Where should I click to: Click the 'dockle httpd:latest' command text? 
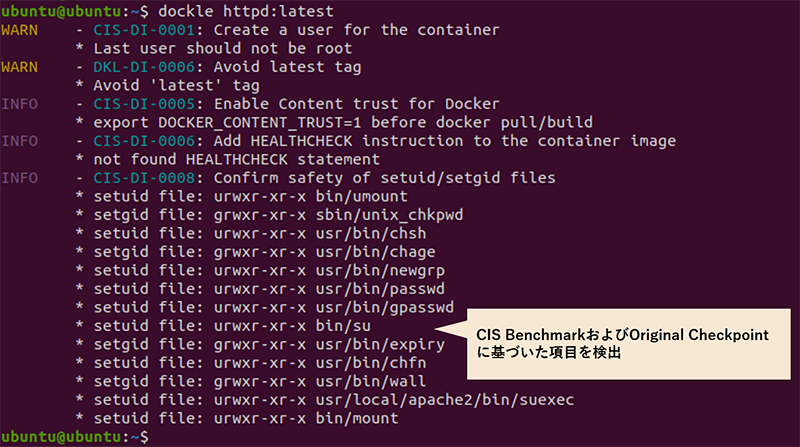[238, 11]
